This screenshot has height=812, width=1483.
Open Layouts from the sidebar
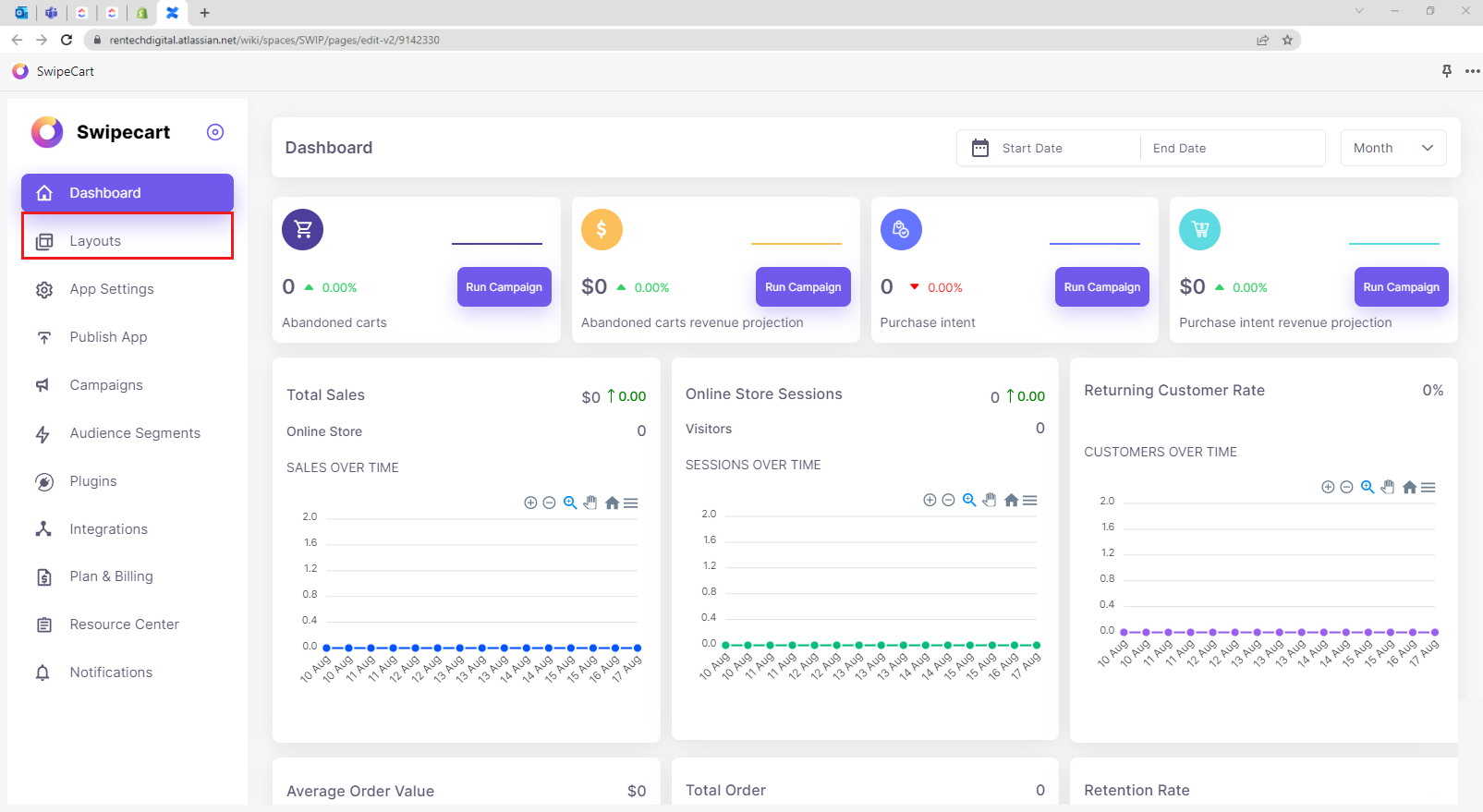coord(95,241)
